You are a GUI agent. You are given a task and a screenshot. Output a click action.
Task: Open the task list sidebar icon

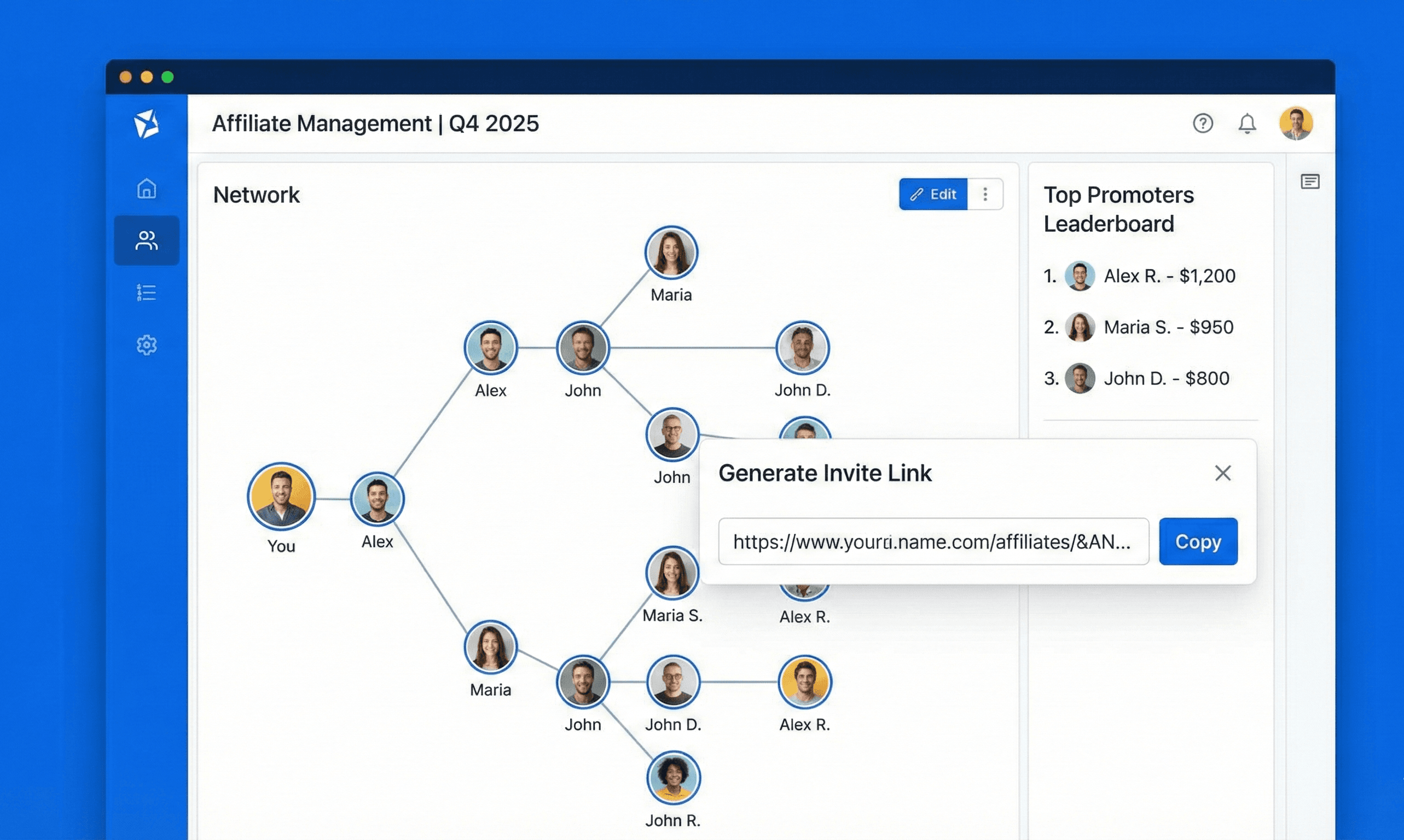[147, 293]
